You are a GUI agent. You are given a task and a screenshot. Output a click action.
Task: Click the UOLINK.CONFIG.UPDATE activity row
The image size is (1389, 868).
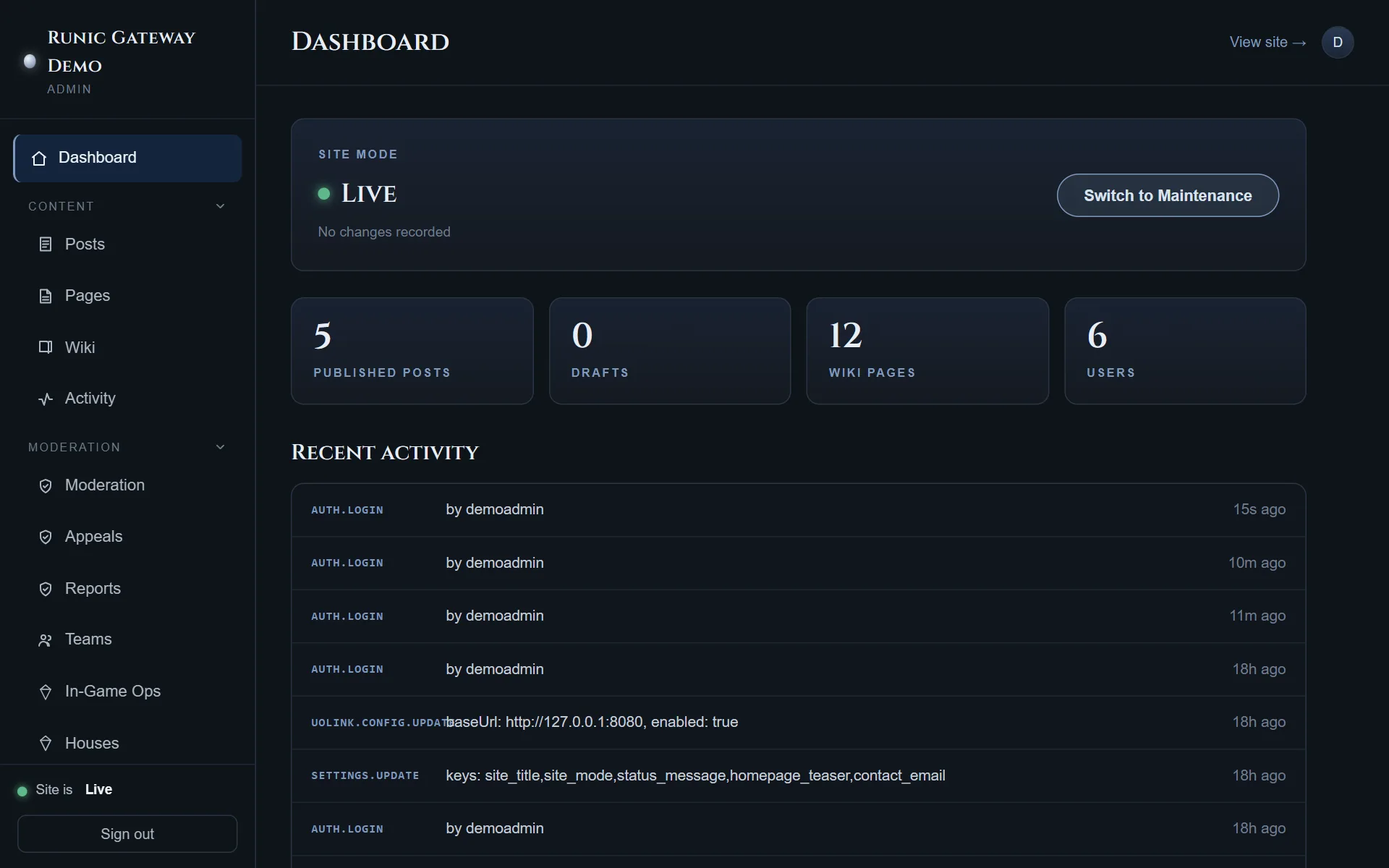point(799,723)
